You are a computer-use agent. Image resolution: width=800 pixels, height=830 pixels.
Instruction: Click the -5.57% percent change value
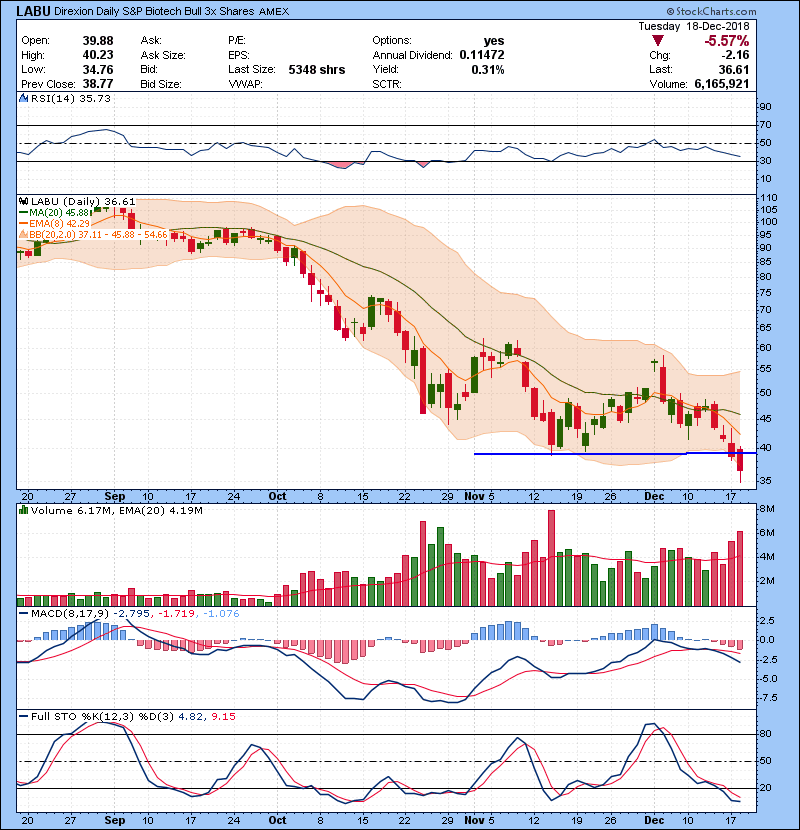coord(726,41)
